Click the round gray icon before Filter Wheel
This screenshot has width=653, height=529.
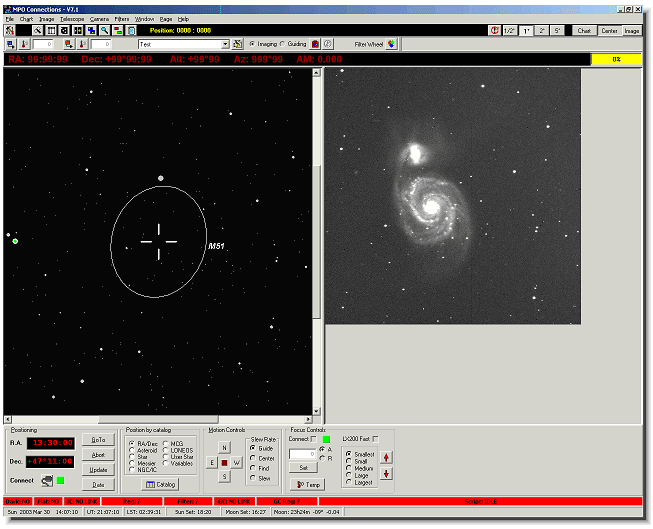coord(328,44)
